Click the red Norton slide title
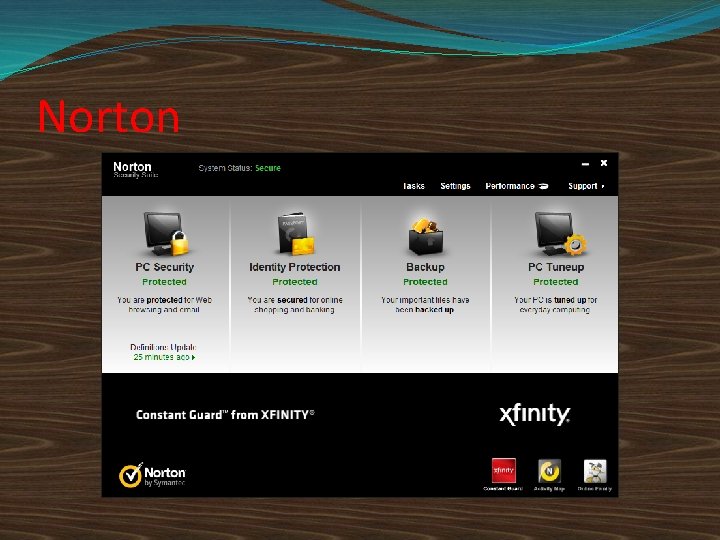This screenshot has height=540, width=720. [108, 117]
